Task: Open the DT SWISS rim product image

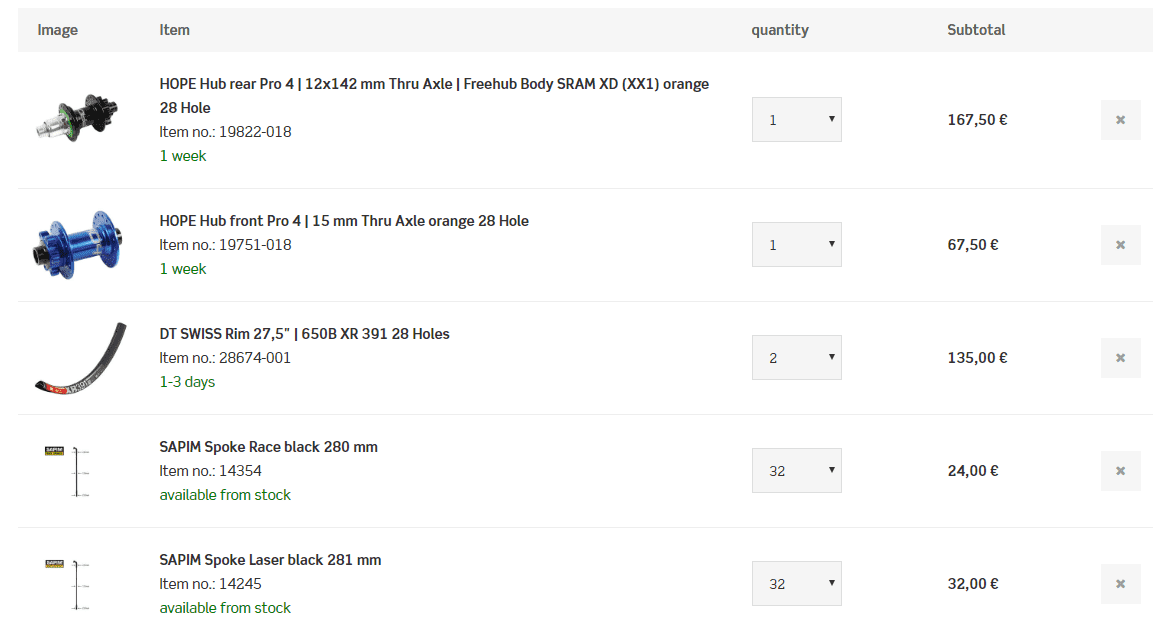Action: click(80, 357)
